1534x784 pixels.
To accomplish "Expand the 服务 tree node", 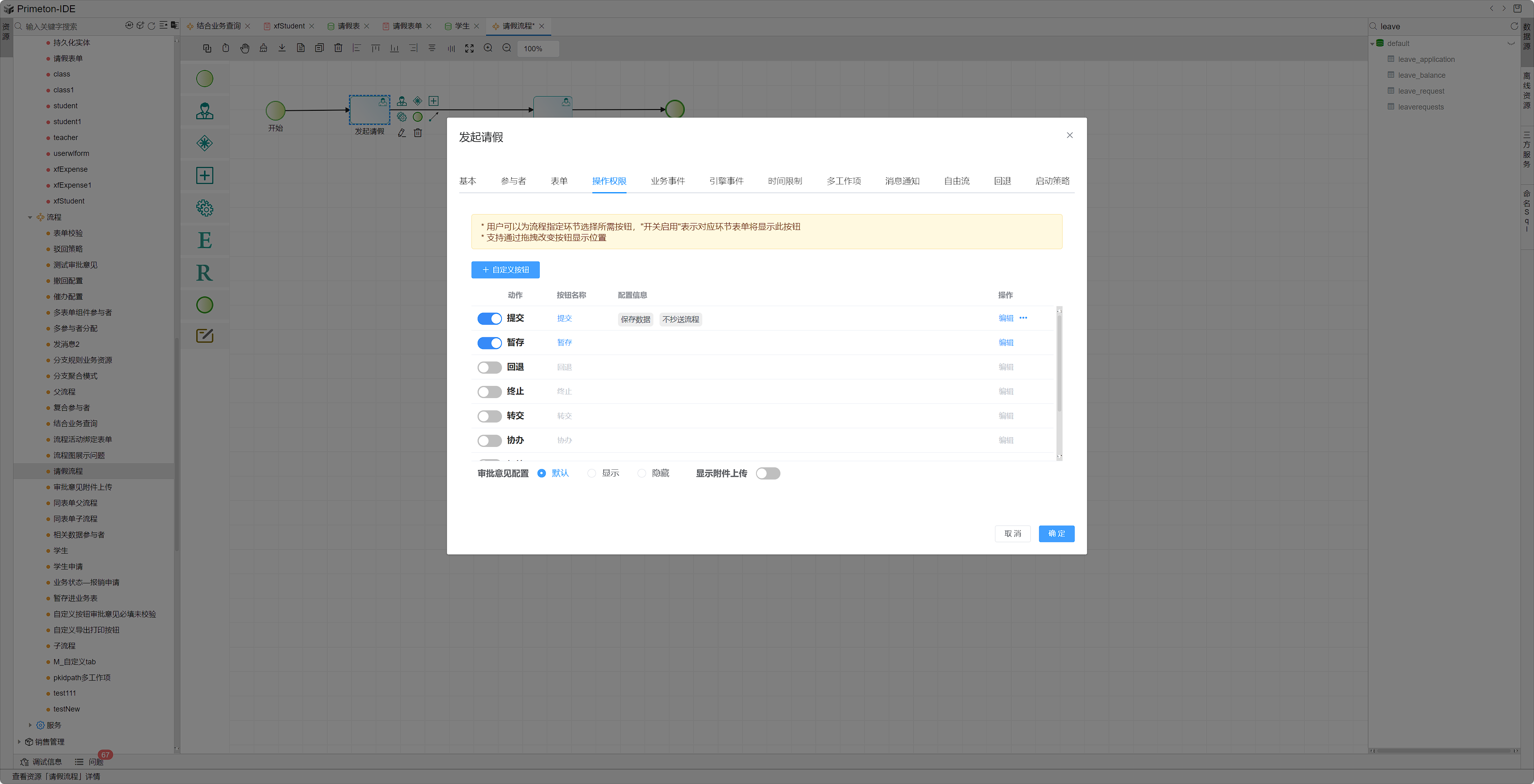I will pos(30,725).
